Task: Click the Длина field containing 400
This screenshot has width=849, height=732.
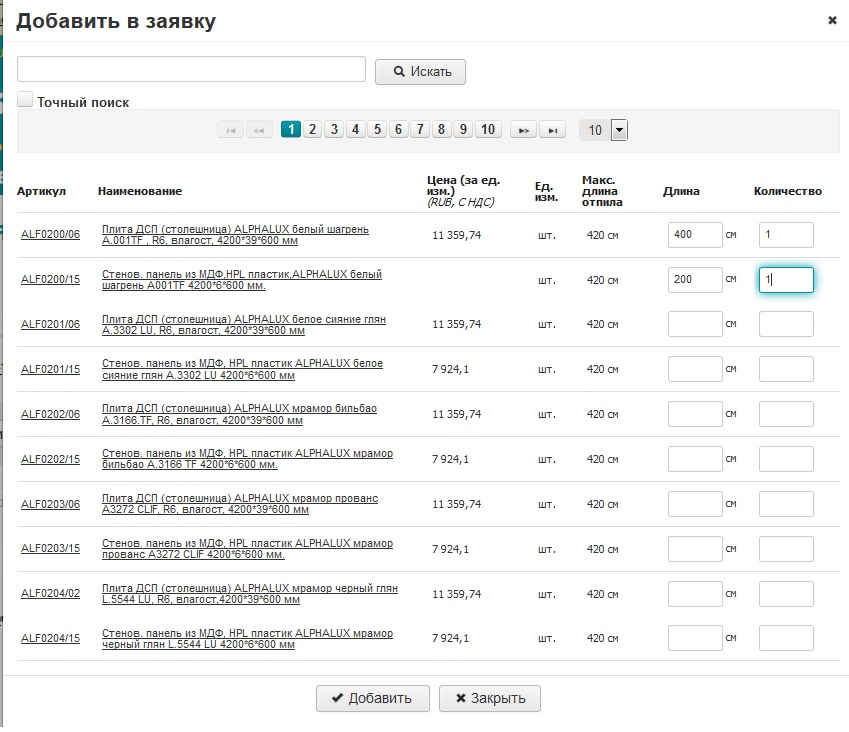Action: pyautogui.click(x=695, y=235)
